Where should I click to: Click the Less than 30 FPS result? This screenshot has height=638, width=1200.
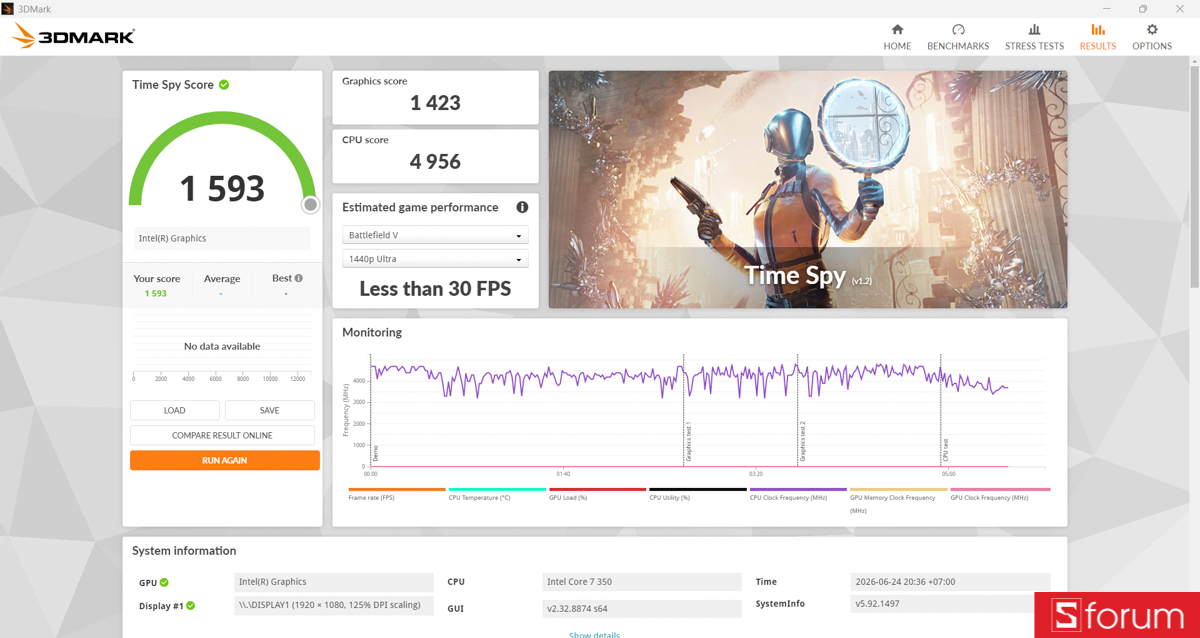435,289
